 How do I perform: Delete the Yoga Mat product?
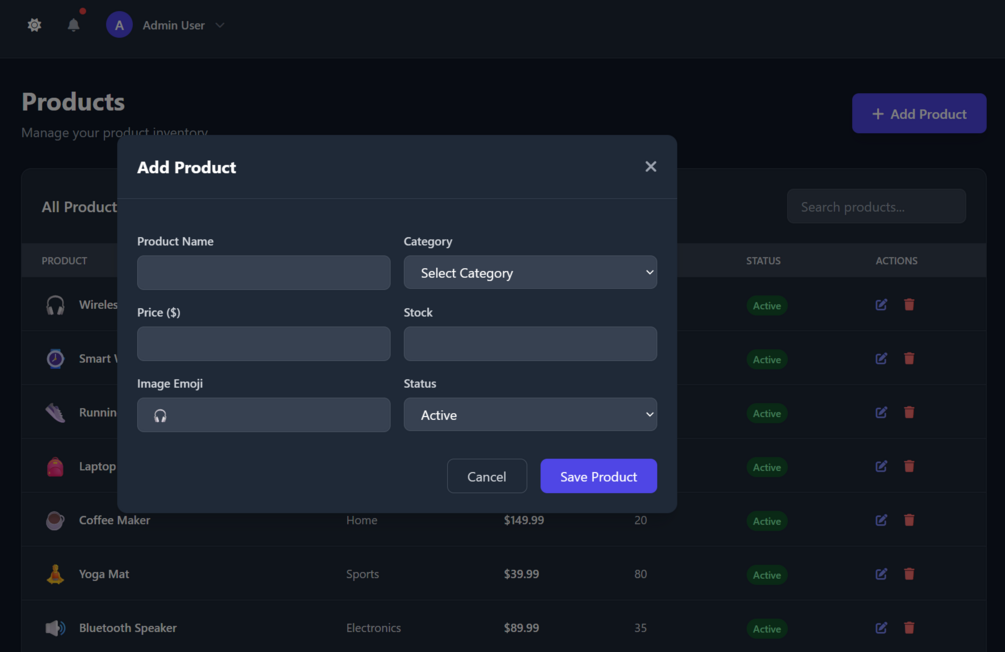909,574
